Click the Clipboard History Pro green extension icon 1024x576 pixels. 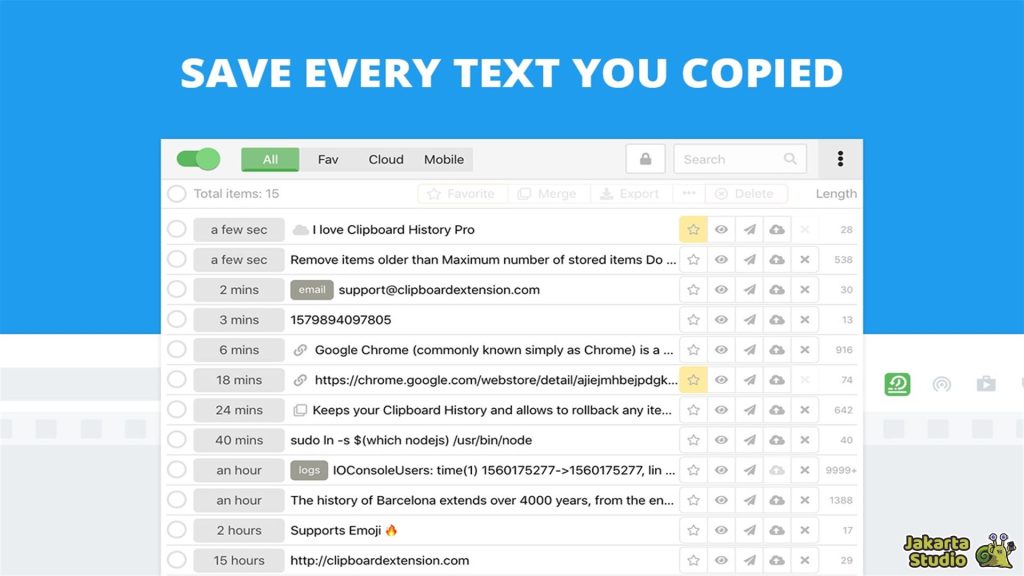click(897, 384)
